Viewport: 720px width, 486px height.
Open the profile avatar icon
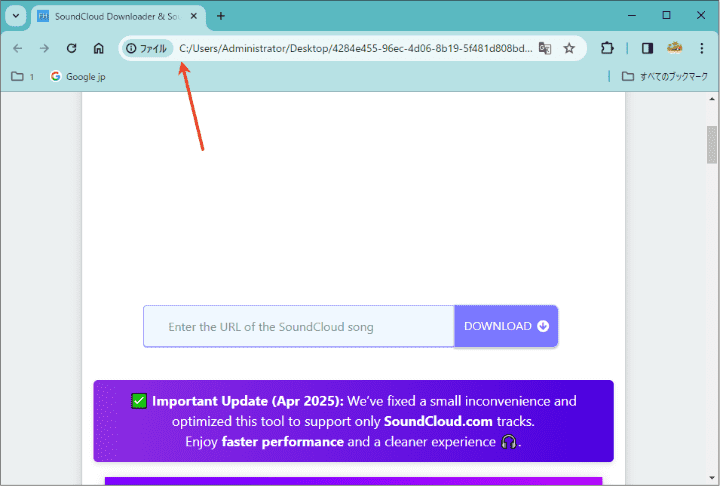click(x=675, y=48)
